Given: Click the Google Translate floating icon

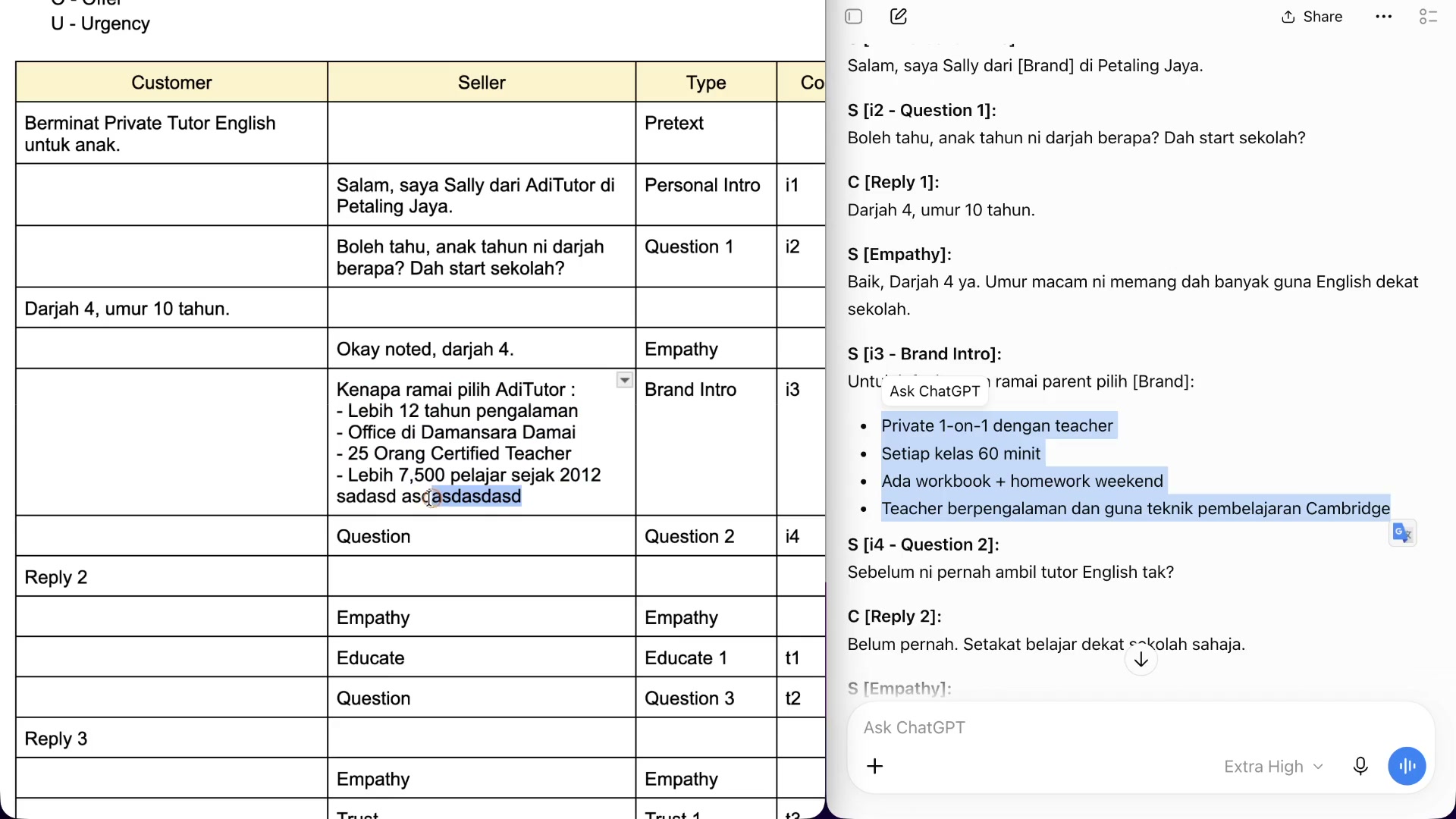Looking at the screenshot, I should (1403, 533).
